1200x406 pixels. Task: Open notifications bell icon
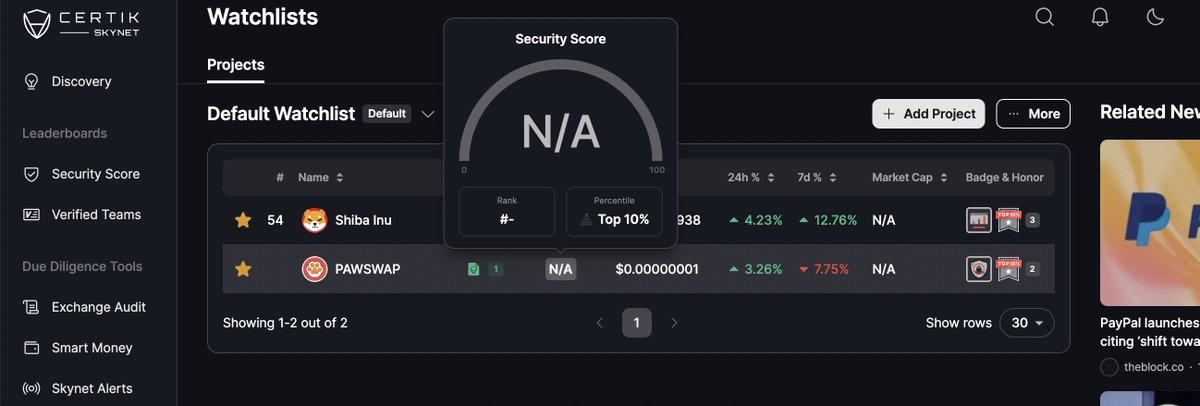pyautogui.click(x=1100, y=17)
